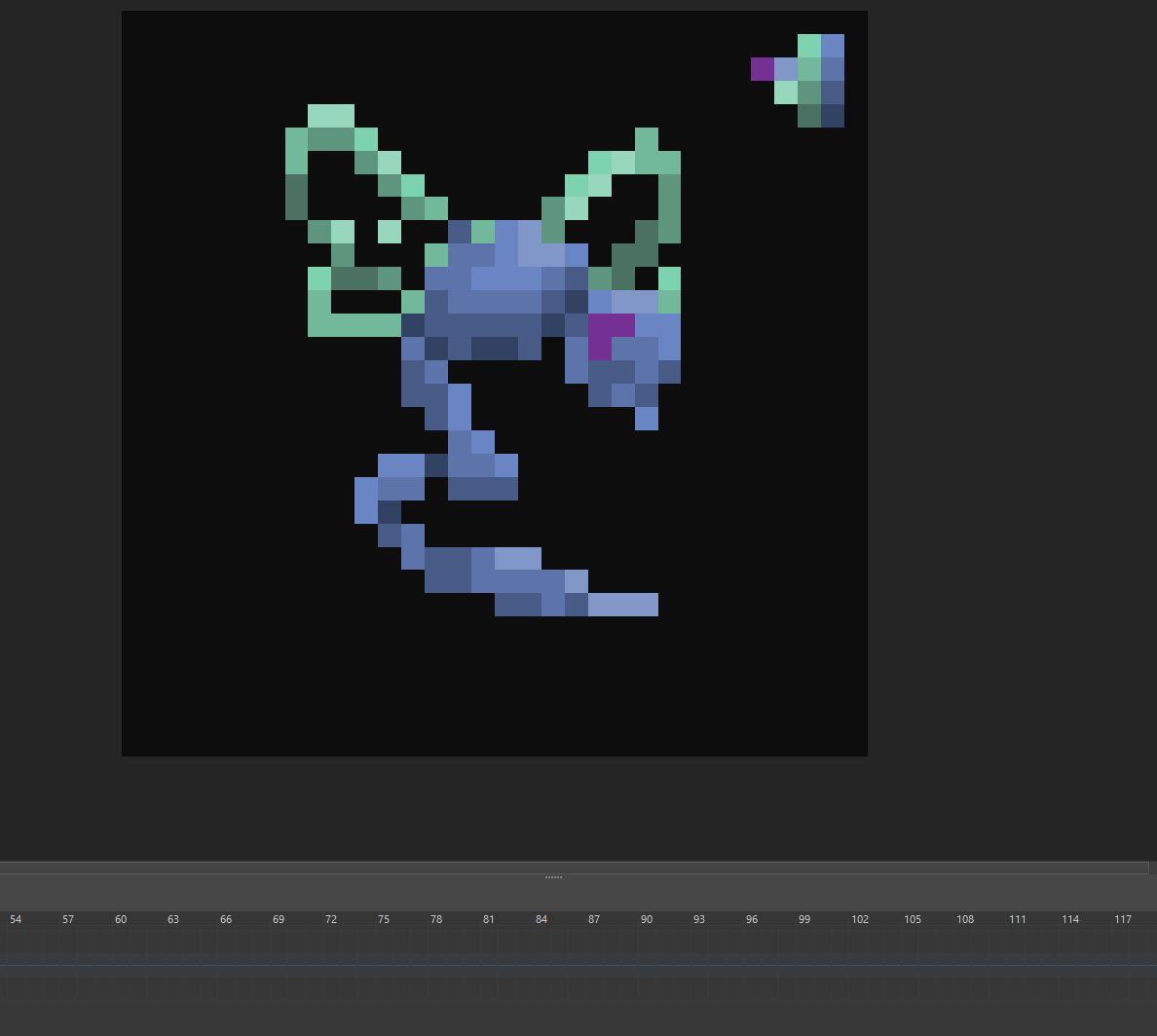Image resolution: width=1157 pixels, height=1036 pixels.
Task: Jump to frame 102 in the timeline
Action: tap(860, 919)
